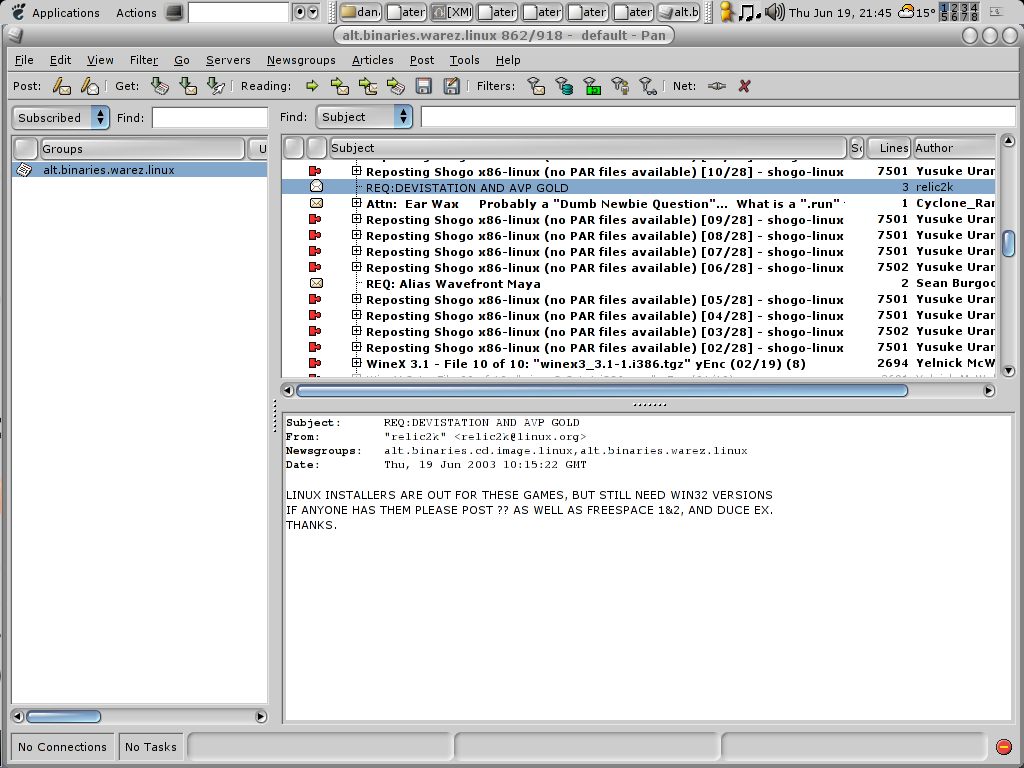Toggle the cached-articles filter funnel

tap(564, 86)
